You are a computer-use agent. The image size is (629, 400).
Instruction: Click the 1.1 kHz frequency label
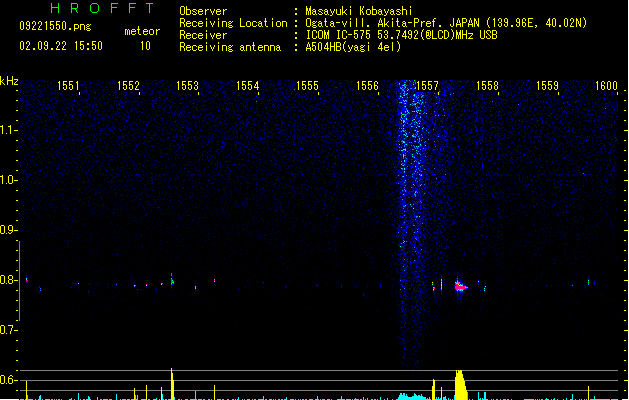8,130
